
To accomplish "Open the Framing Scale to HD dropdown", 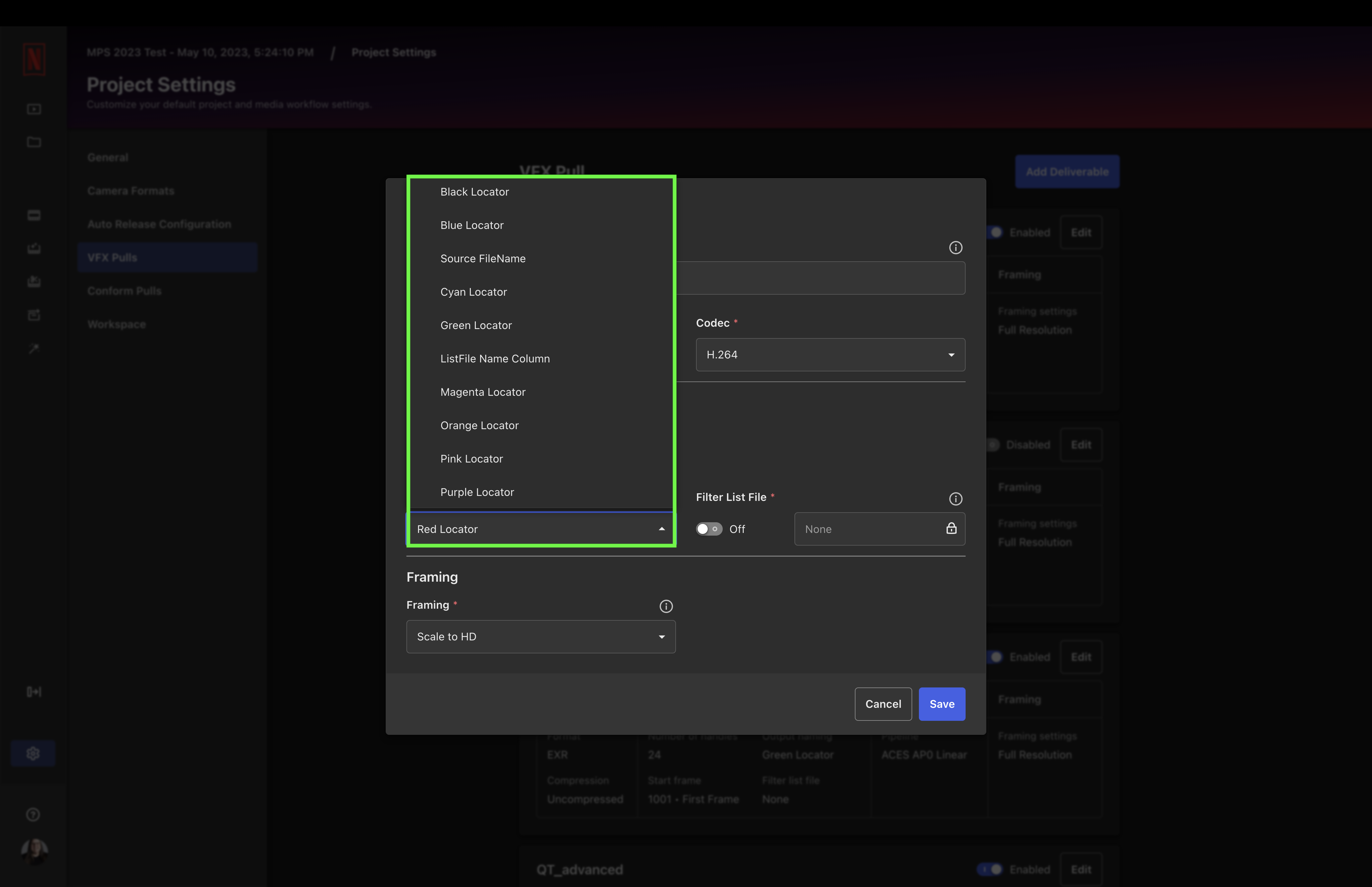I will click(541, 636).
